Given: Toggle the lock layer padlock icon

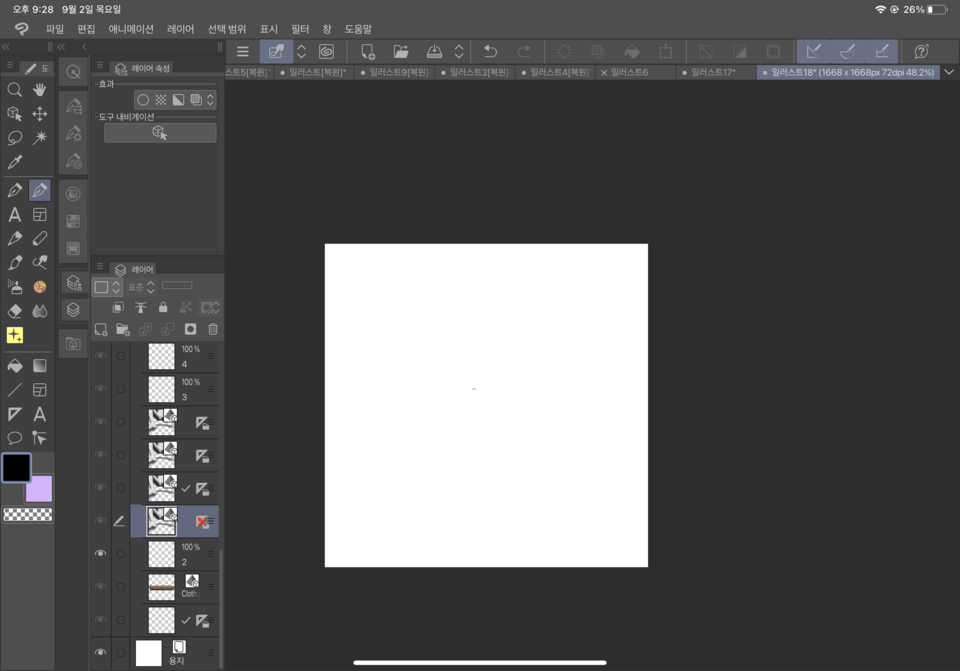Looking at the screenshot, I should 163,307.
